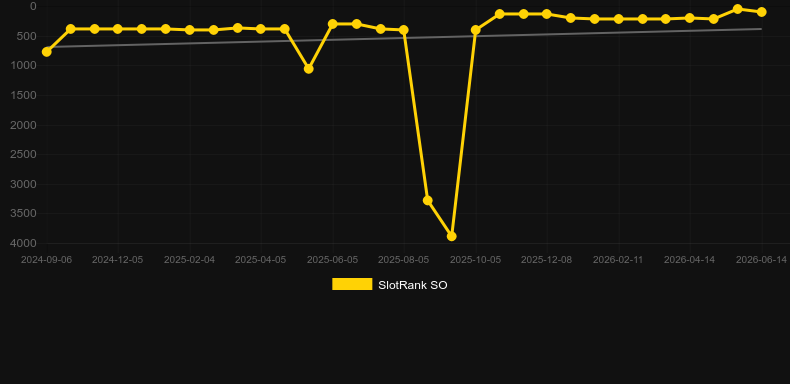Select the data point above 2026-04-14
The width and height of the screenshot is (790, 384).
(x=690, y=18)
